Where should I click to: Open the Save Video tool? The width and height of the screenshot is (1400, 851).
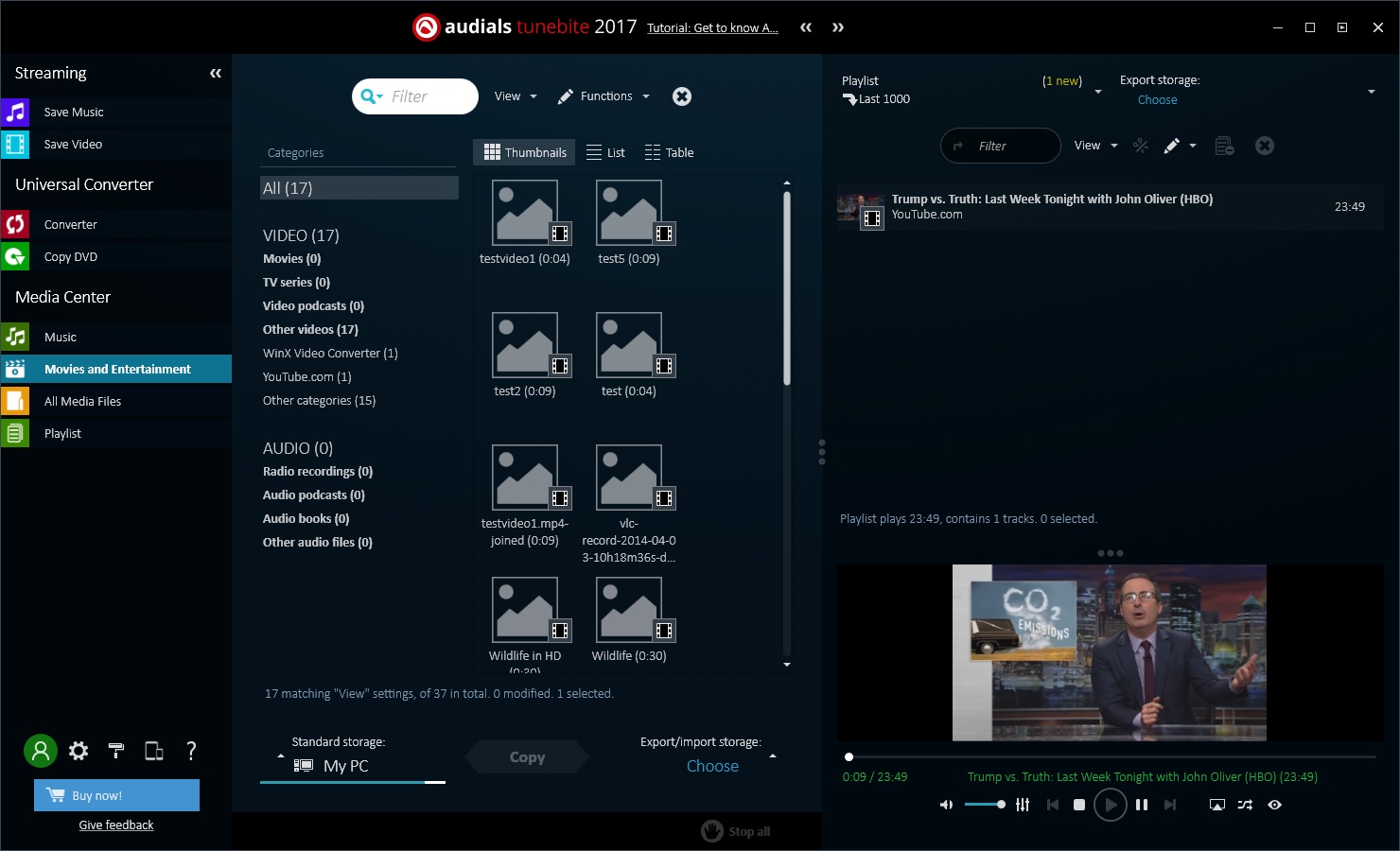point(73,144)
